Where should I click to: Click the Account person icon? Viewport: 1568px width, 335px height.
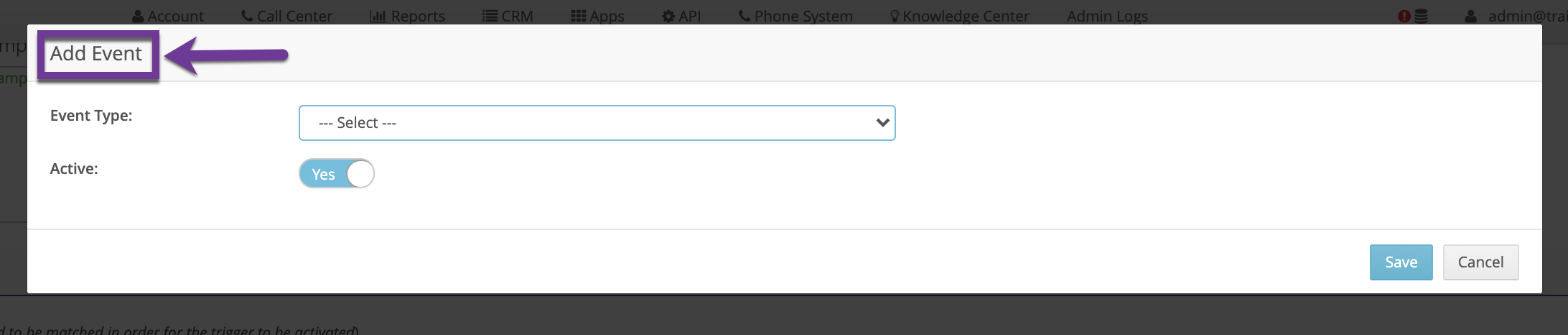pyautogui.click(x=139, y=16)
